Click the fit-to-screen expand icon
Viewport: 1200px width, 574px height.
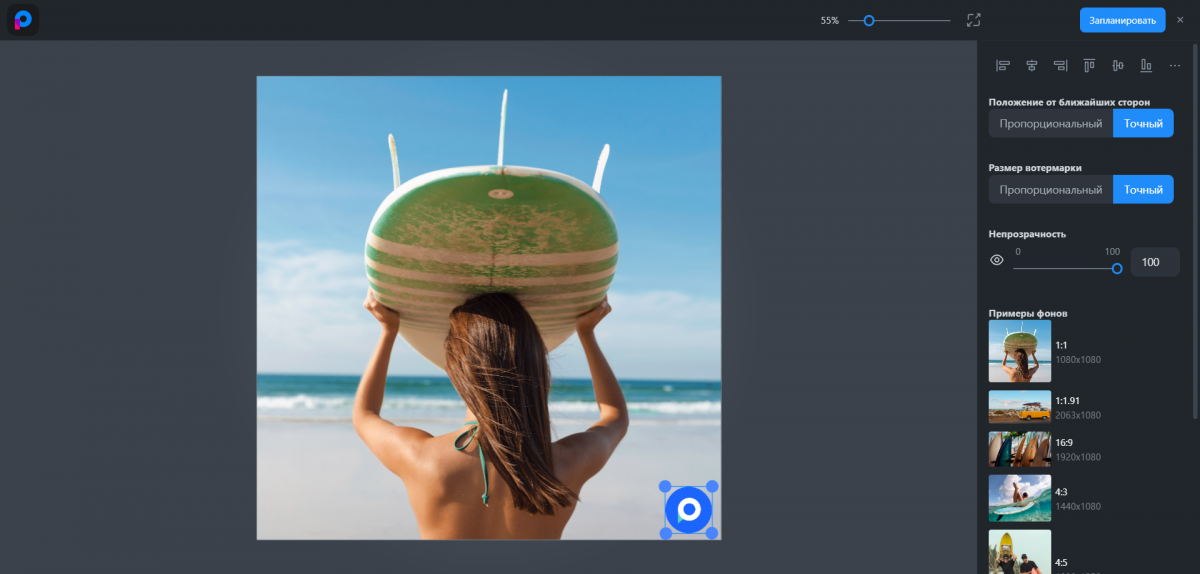point(974,20)
